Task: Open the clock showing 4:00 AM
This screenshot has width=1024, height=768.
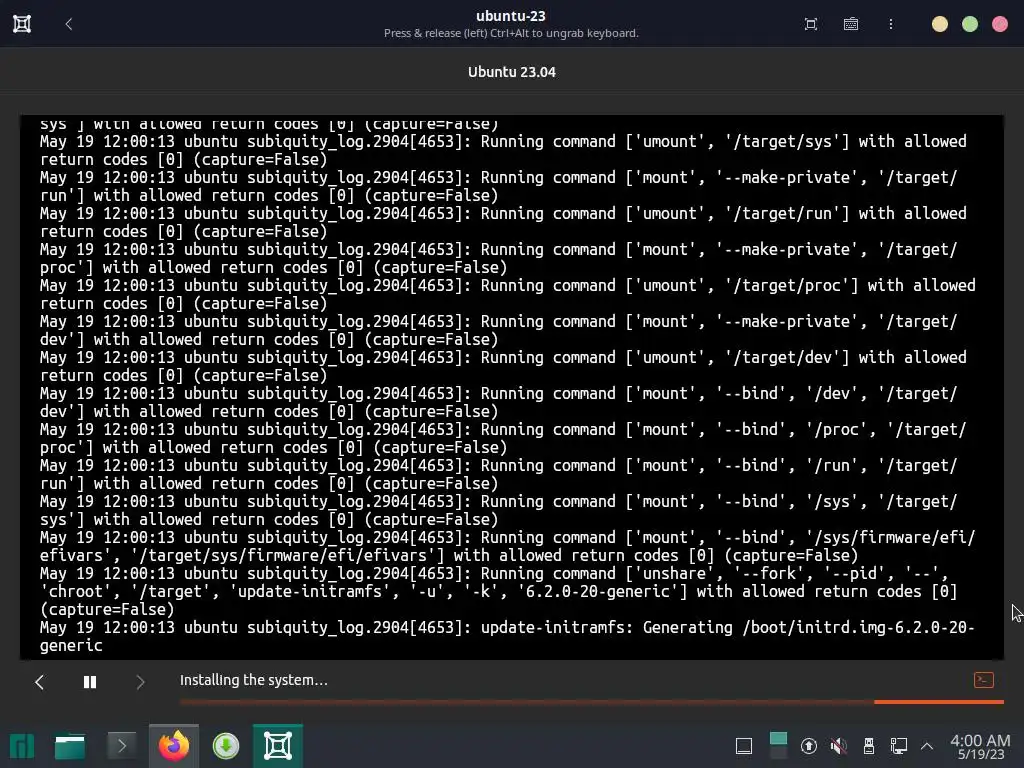Action: [980, 746]
